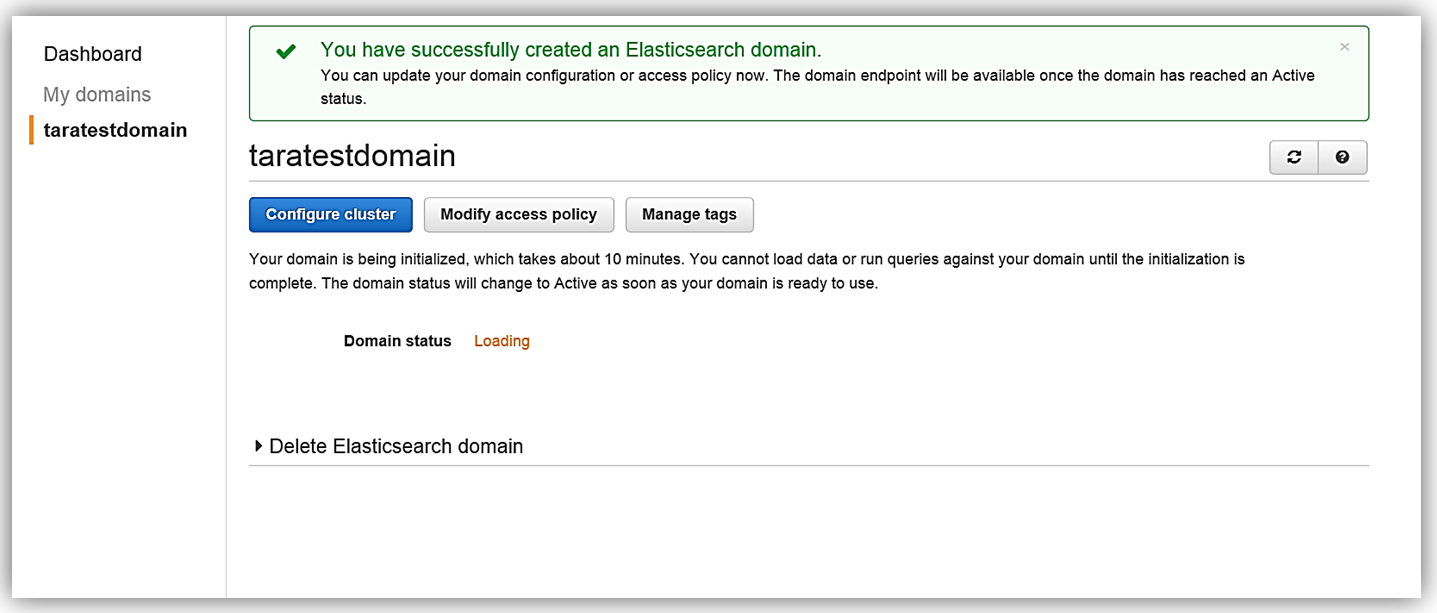Dismiss the success notification banner
The width and height of the screenshot is (1437, 613).
coord(1344,47)
